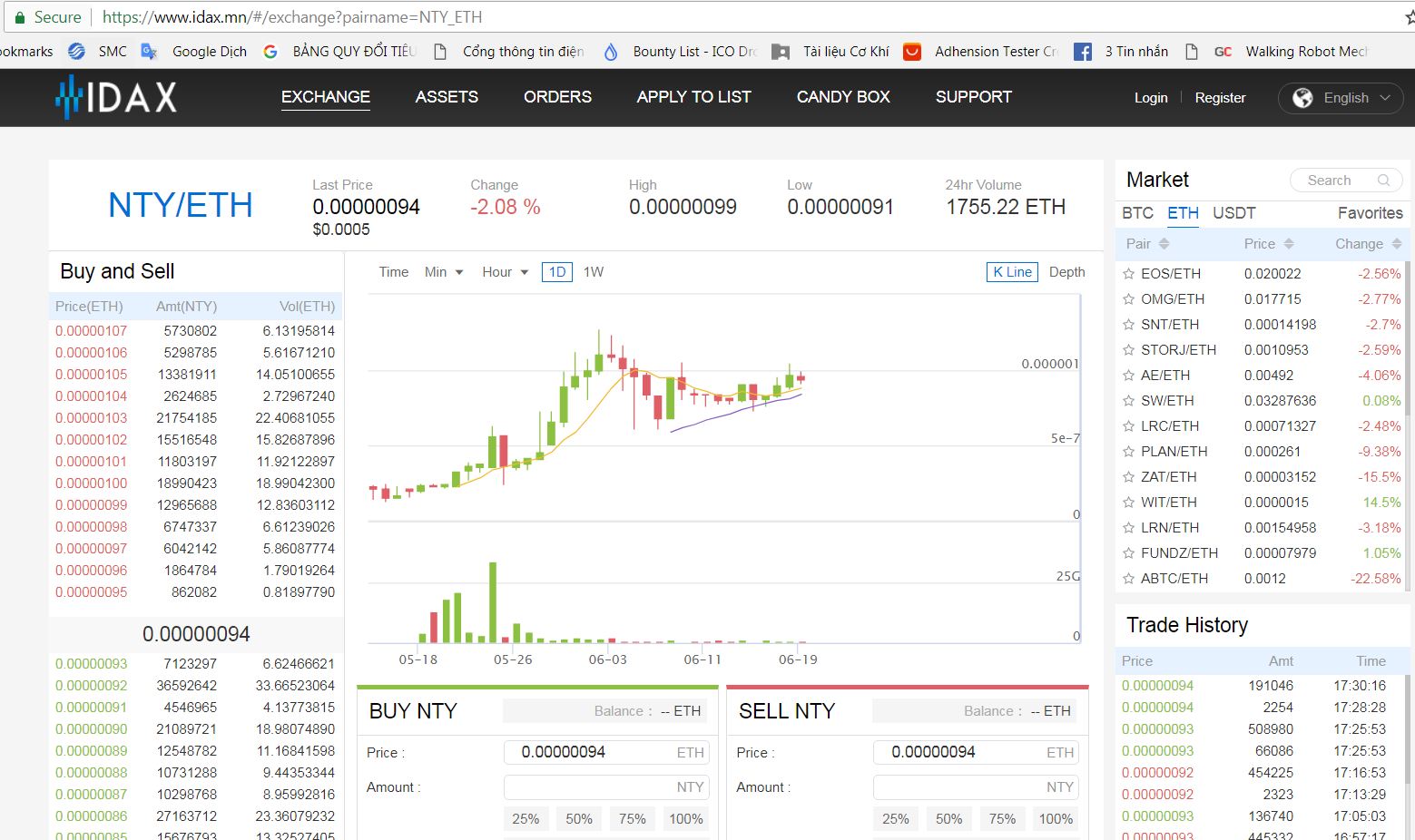Click the browser address bar URL
Screen dimensions: 1415x840
click(x=292, y=17)
